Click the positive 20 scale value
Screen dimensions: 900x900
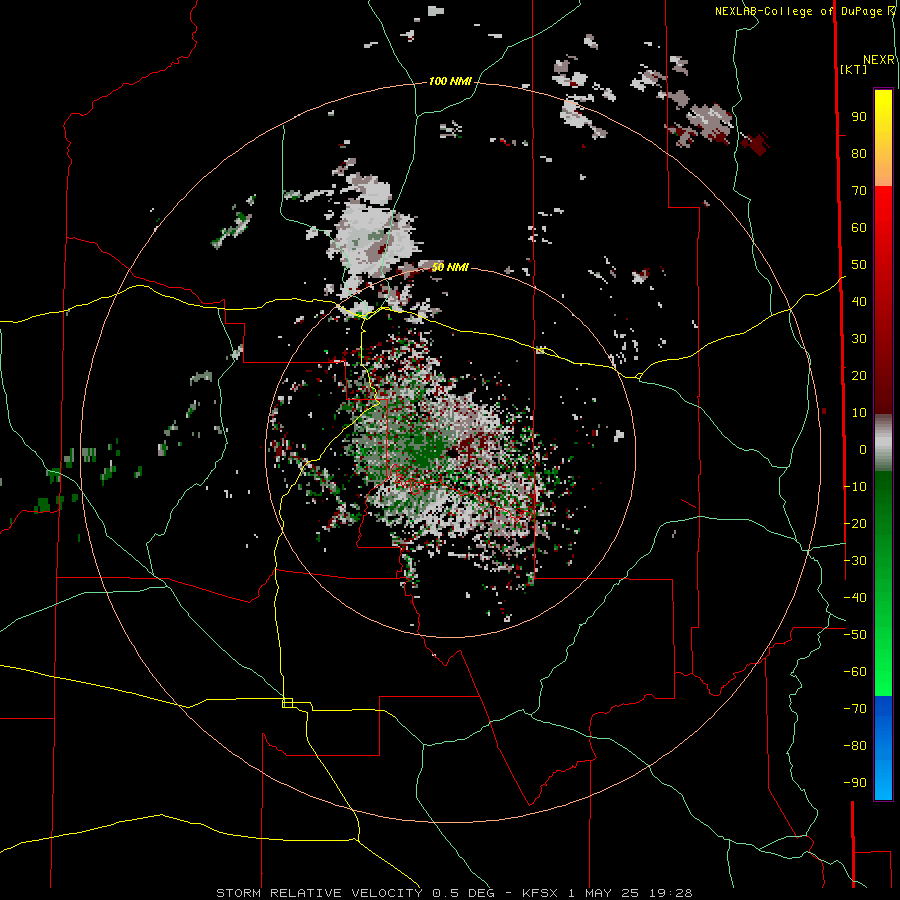point(859,376)
